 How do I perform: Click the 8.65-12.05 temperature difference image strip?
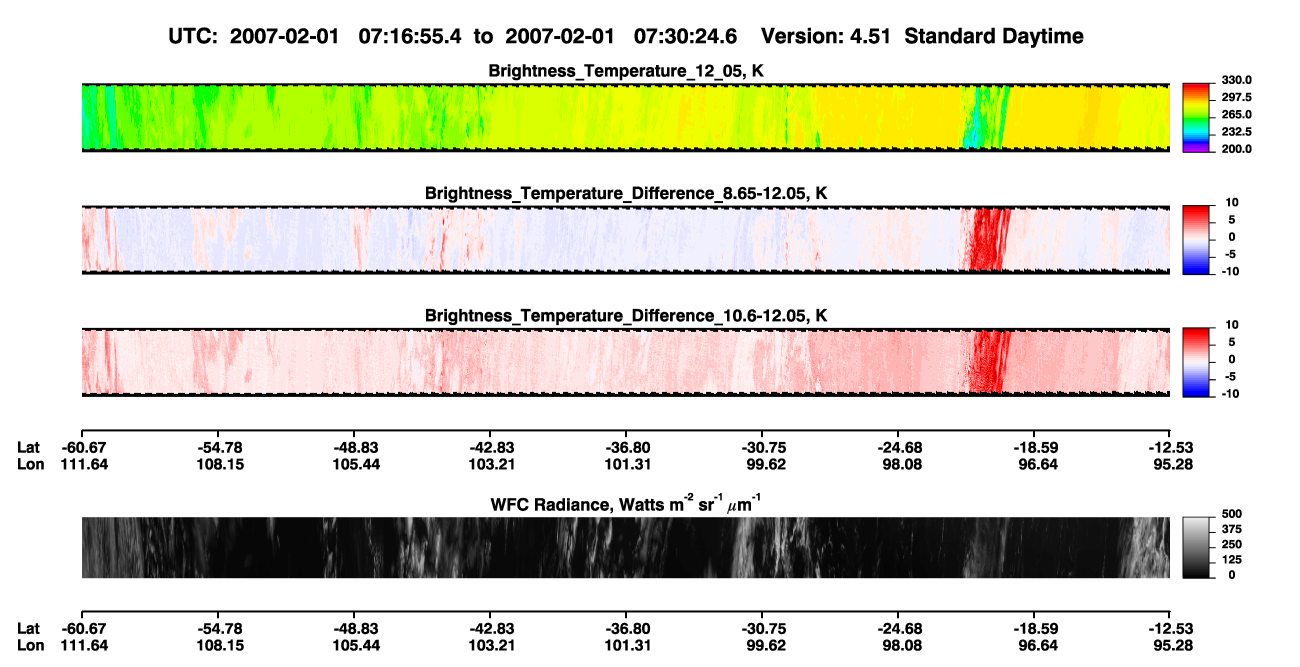tap(625, 240)
